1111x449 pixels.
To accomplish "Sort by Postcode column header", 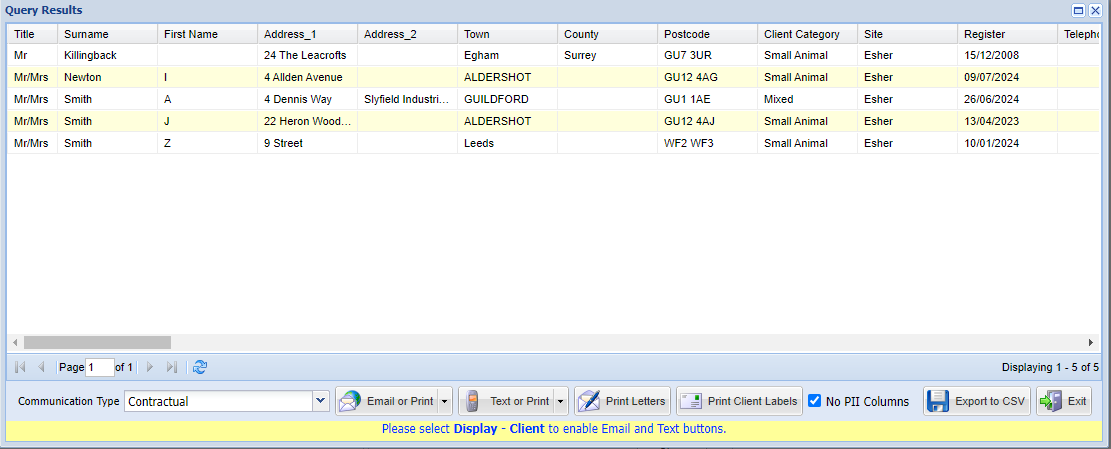I will [x=707, y=34].
